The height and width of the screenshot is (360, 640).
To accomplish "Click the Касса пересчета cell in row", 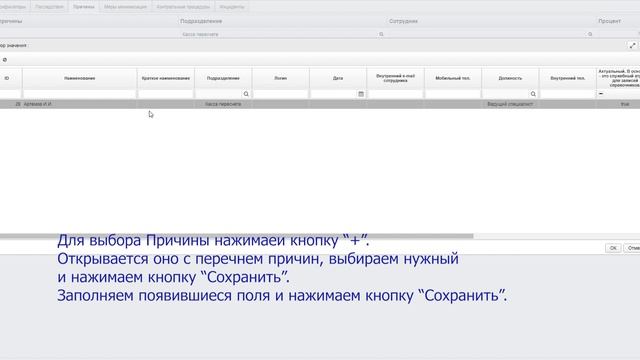I will [223, 104].
